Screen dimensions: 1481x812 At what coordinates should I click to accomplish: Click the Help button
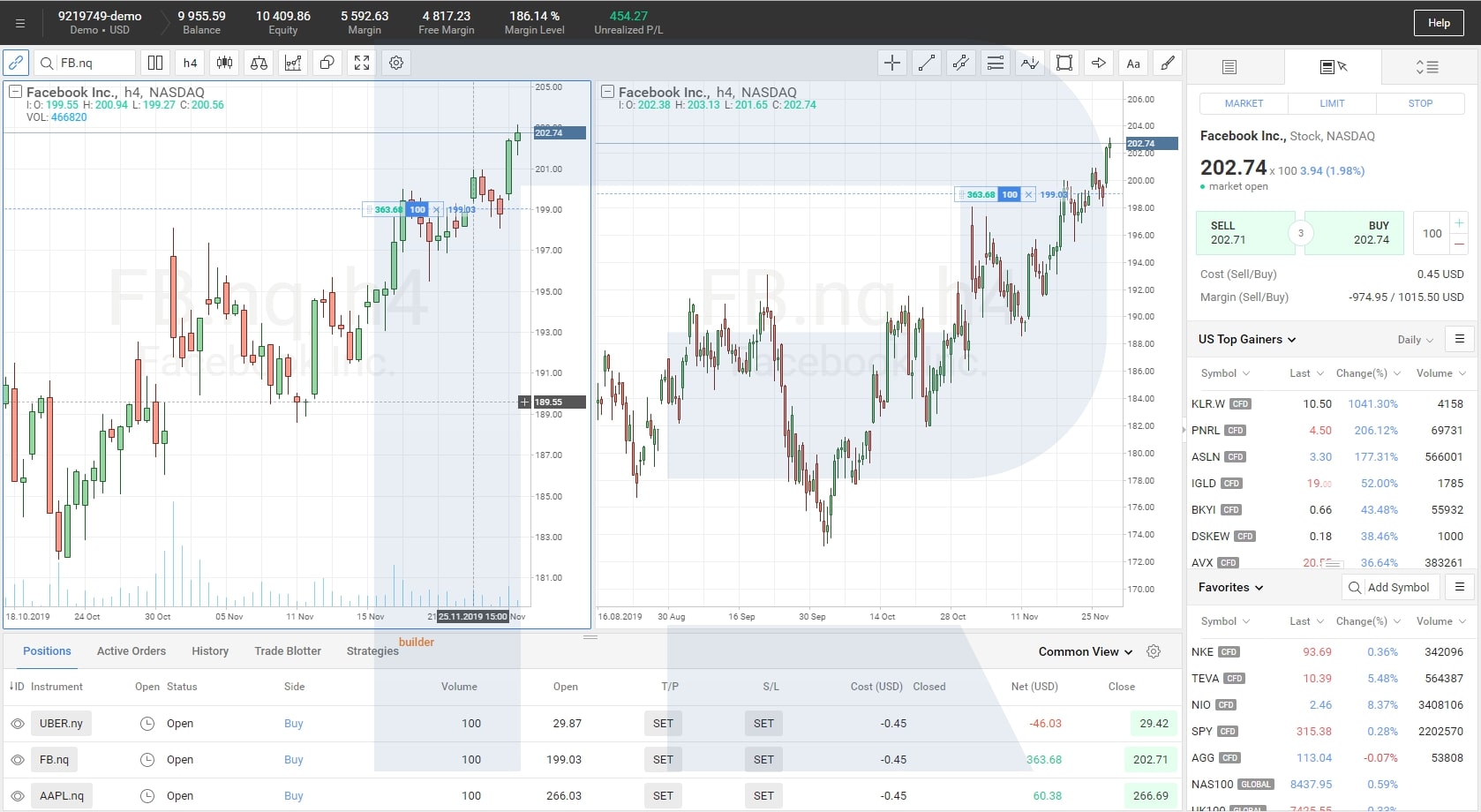tap(1439, 23)
